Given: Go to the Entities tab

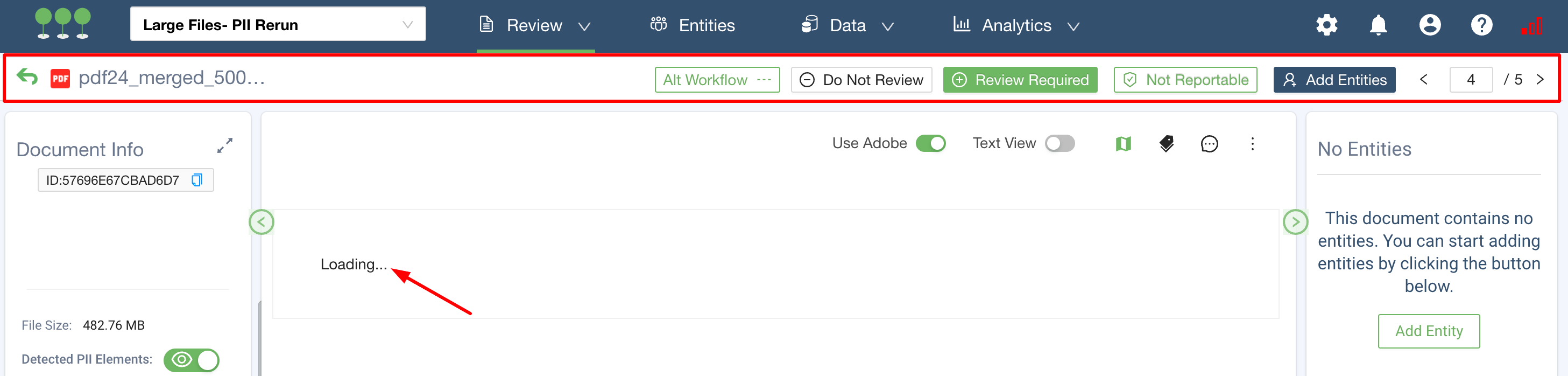Looking at the screenshot, I should pos(693,26).
